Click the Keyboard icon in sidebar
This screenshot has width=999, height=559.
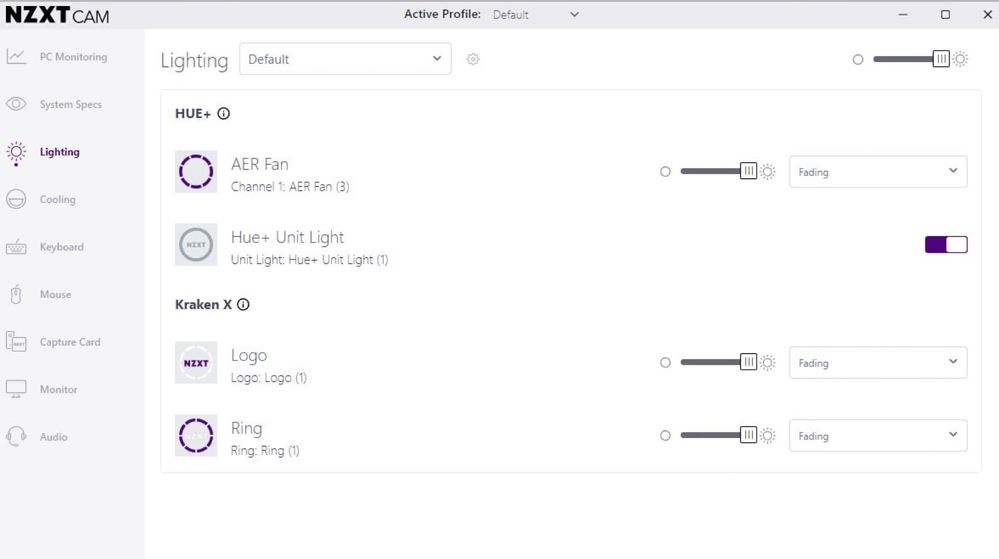click(16, 247)
